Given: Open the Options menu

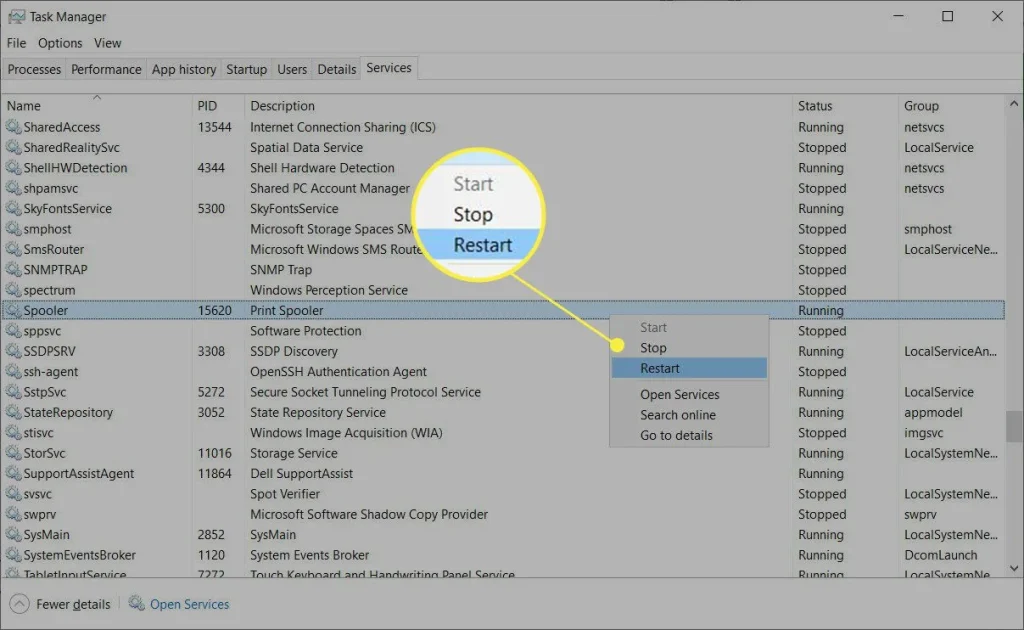Looking at the screenshot, I should pos(60,43).
